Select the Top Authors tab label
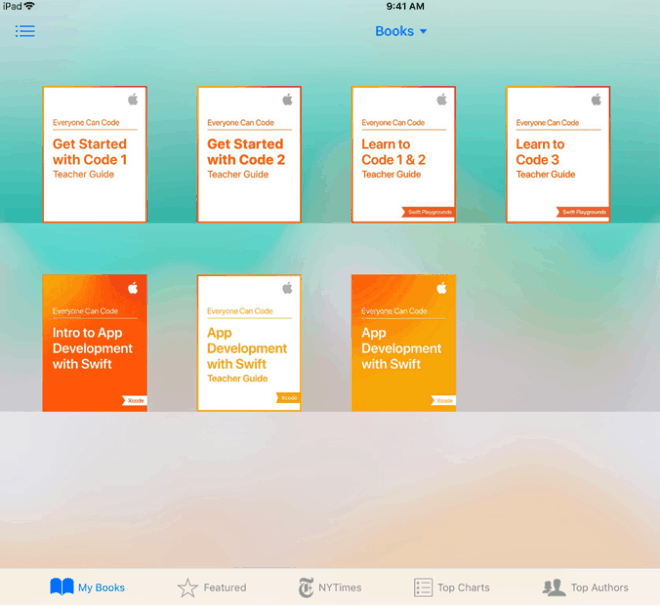This screenshot has width=660, height=606. point(600,588)
